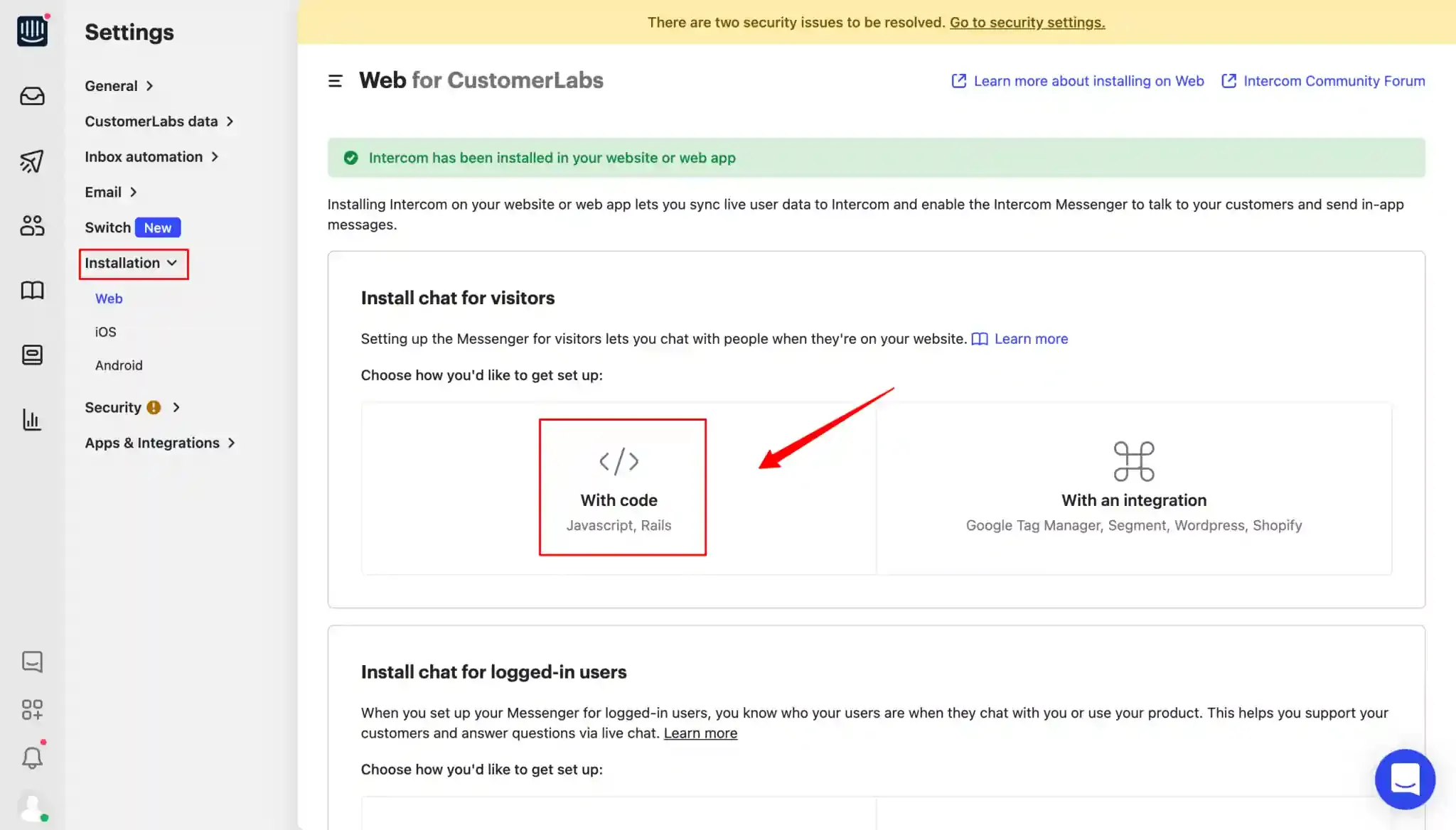Select Web under Installation

(x=109, y=298)
